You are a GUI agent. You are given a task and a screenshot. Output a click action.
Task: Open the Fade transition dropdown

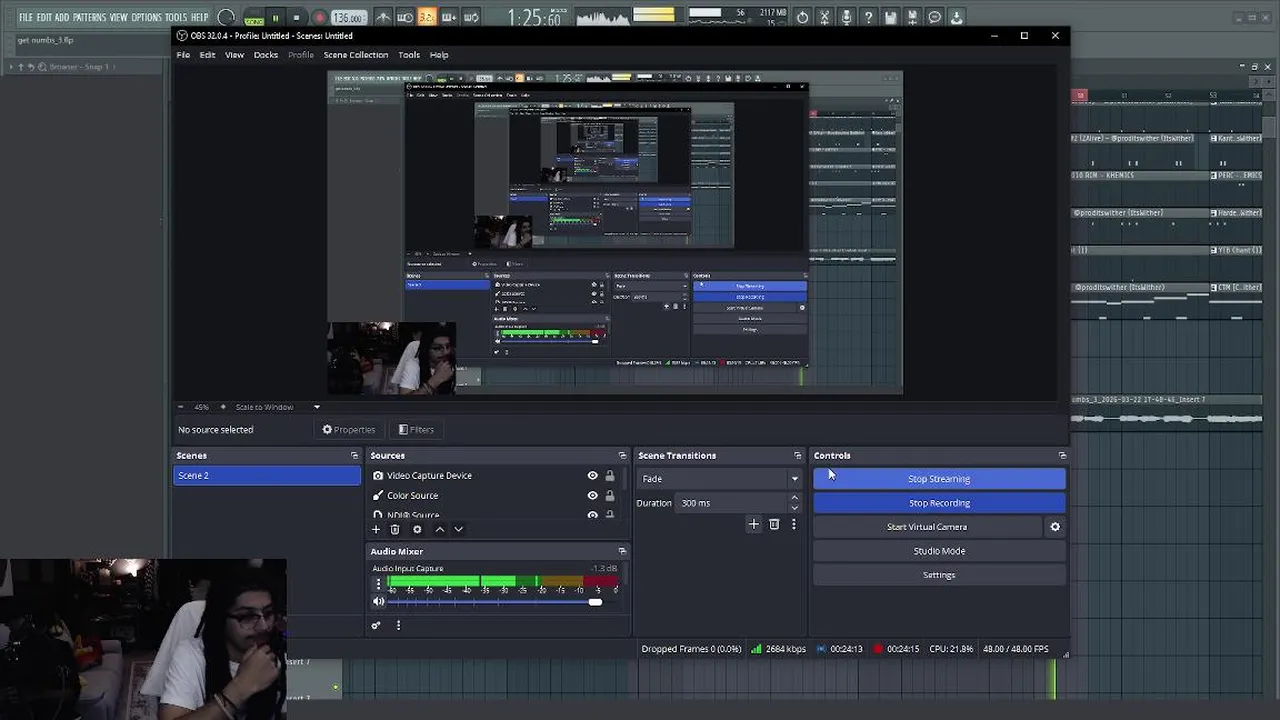pos(720,479)
